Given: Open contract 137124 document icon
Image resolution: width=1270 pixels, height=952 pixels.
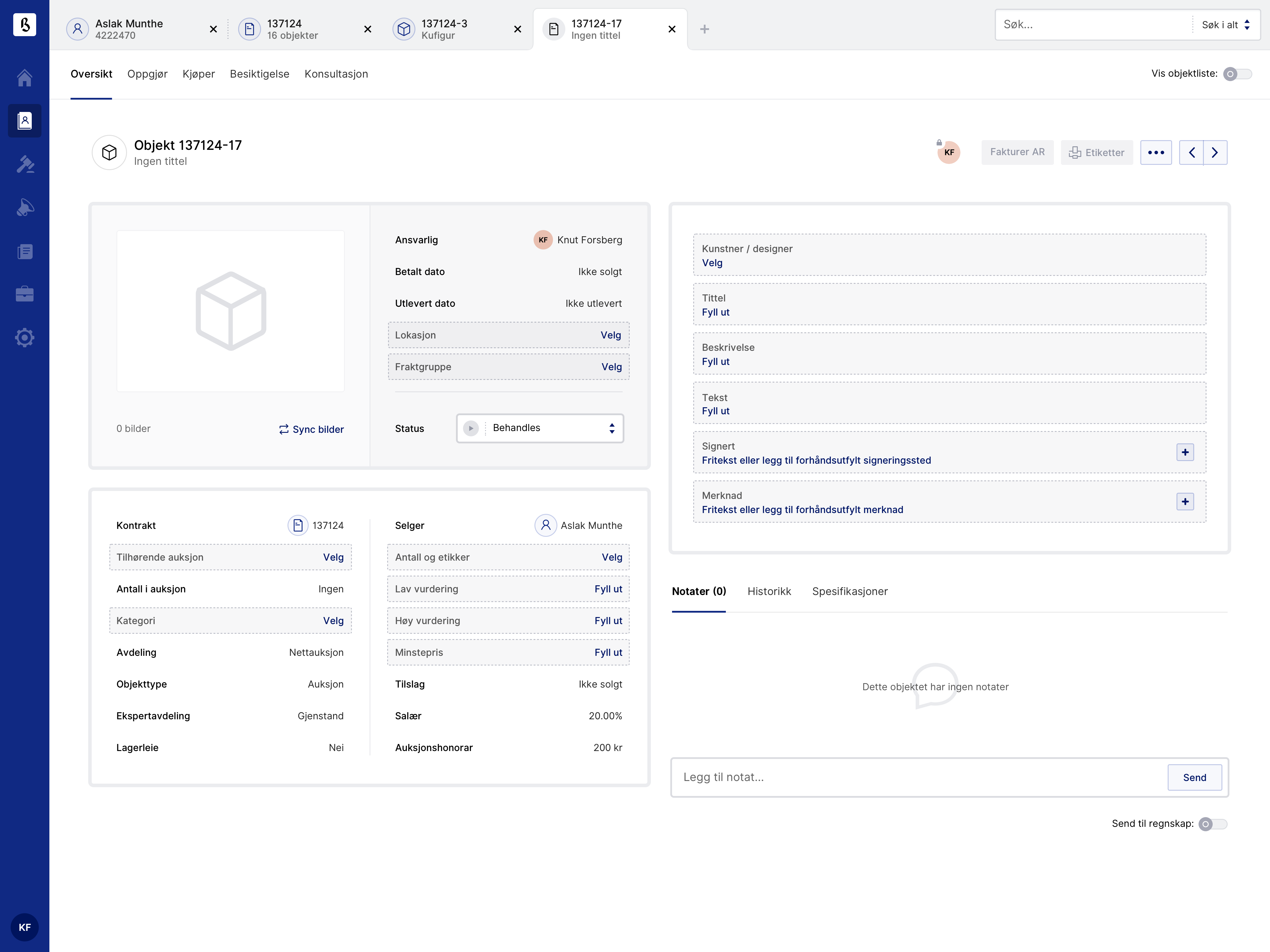Looking at the screenshot, I should (x=298, y=525).
